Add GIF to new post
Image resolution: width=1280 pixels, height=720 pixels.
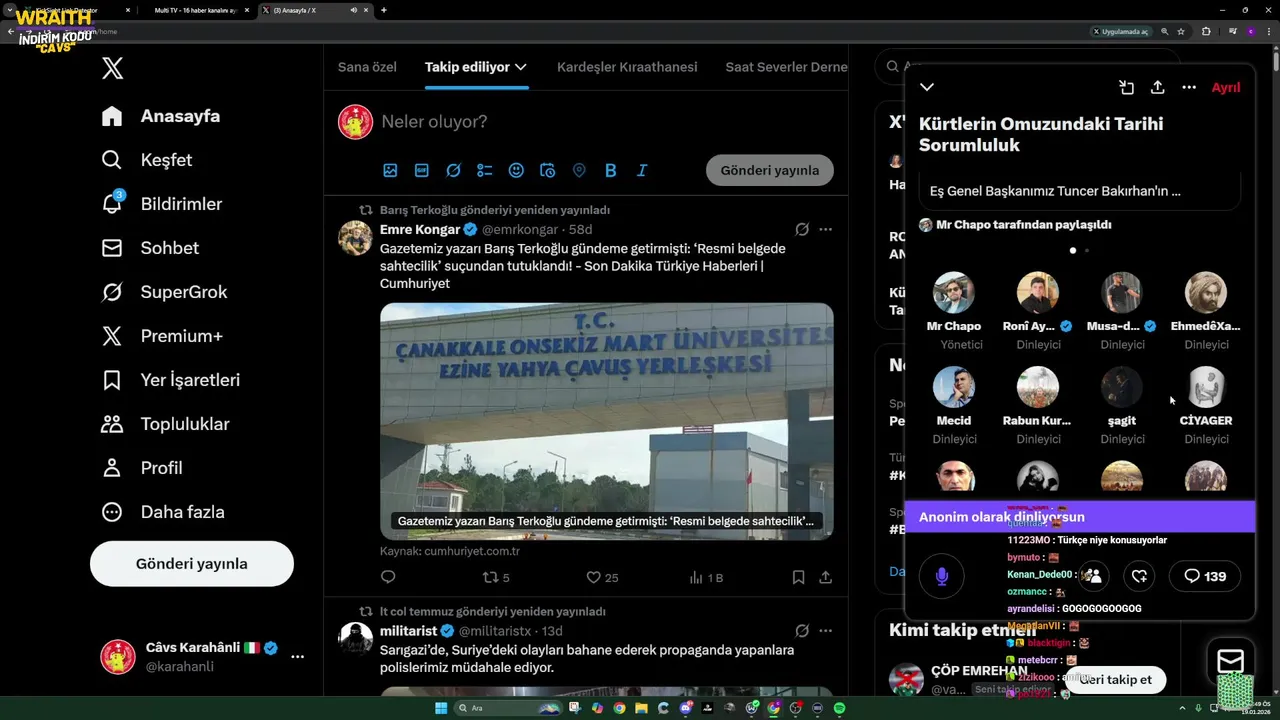click(422, 171)
